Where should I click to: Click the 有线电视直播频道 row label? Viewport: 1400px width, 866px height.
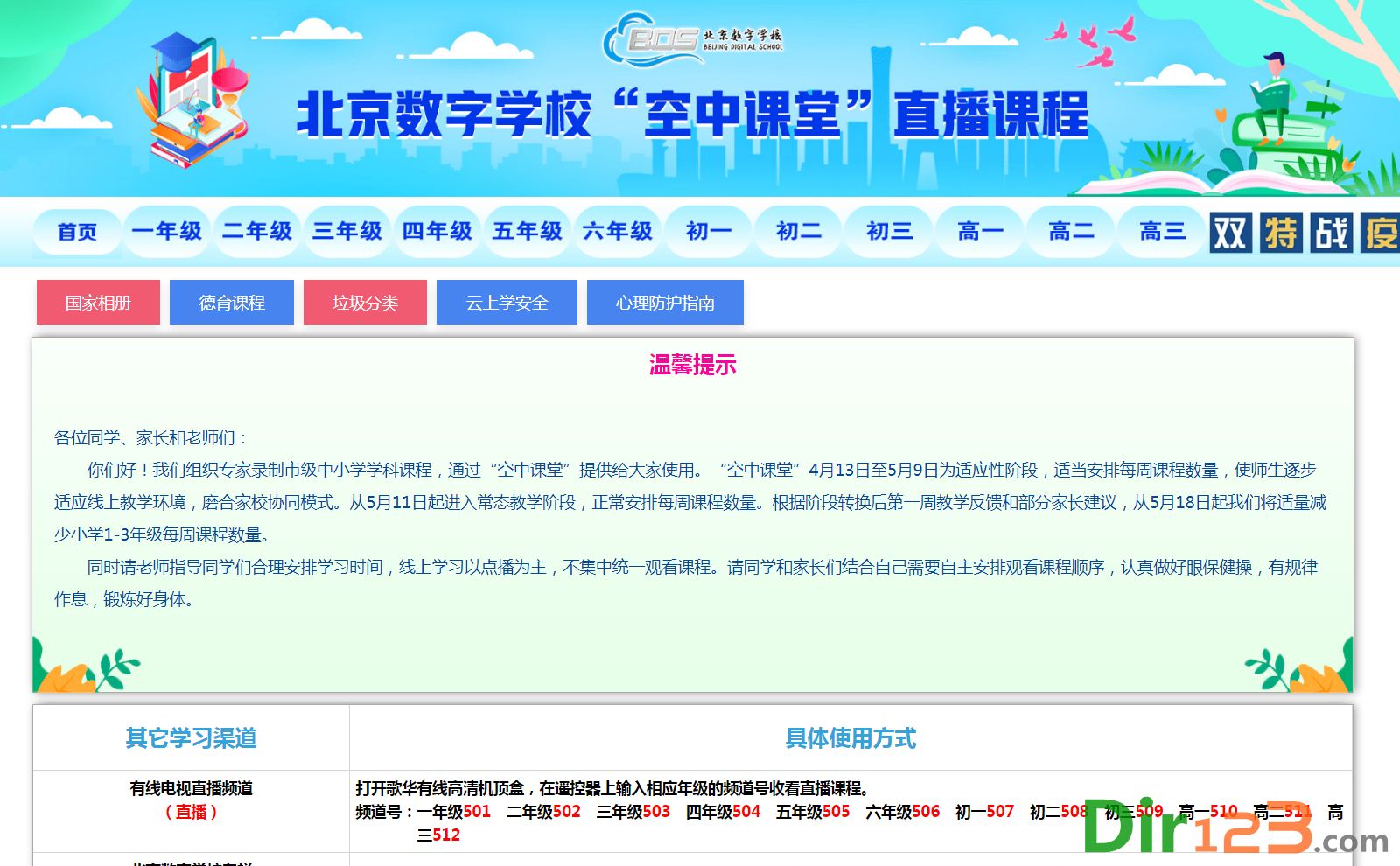tap(191, 788)
